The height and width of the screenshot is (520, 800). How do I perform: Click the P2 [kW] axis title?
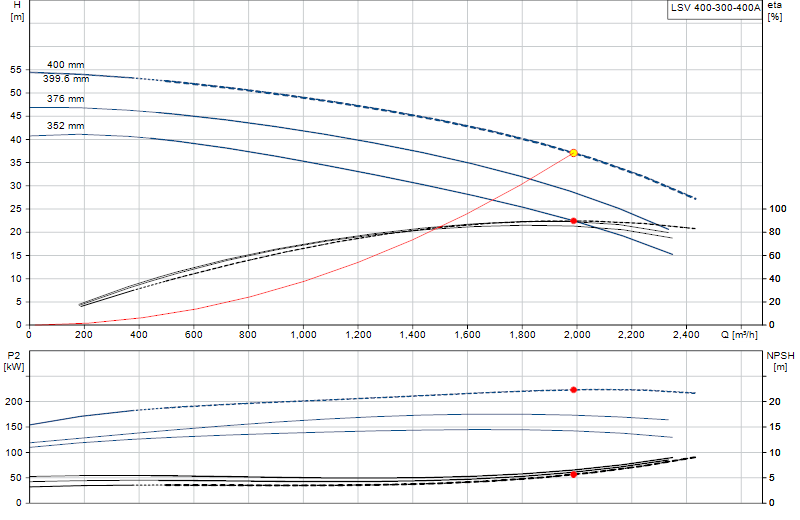tap(14, 361)
